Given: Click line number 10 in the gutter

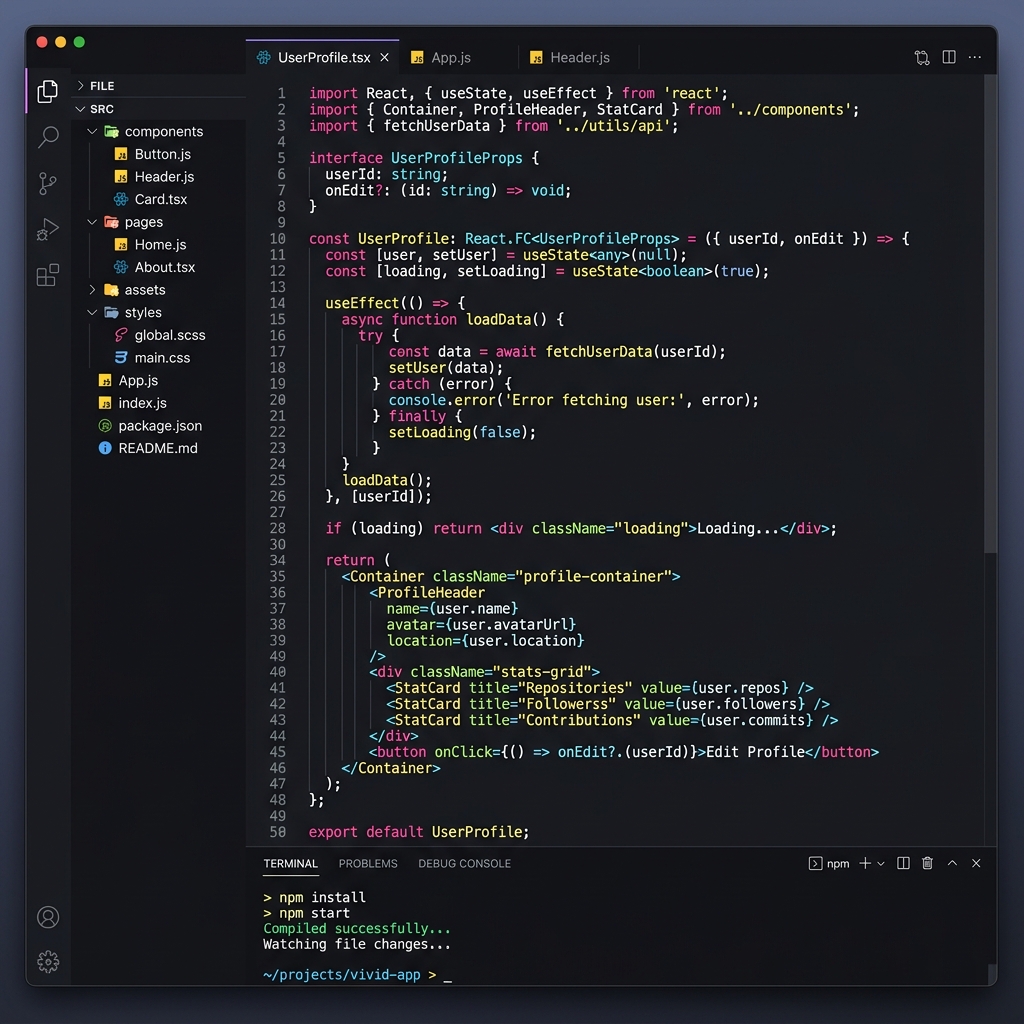Looking at the screenshot, I should tap(278, 239).
